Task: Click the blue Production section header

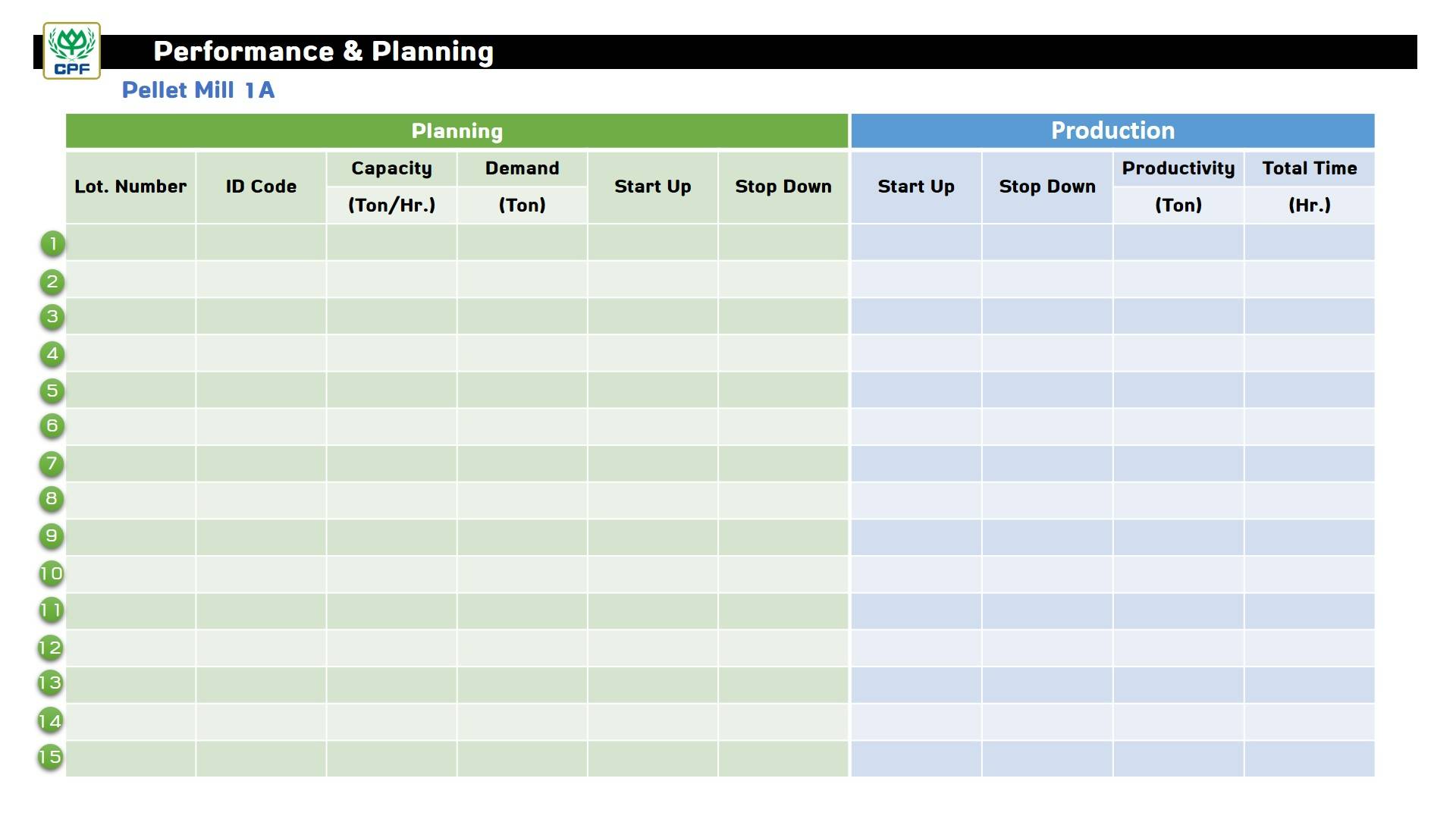Action: coord(1112,130)
